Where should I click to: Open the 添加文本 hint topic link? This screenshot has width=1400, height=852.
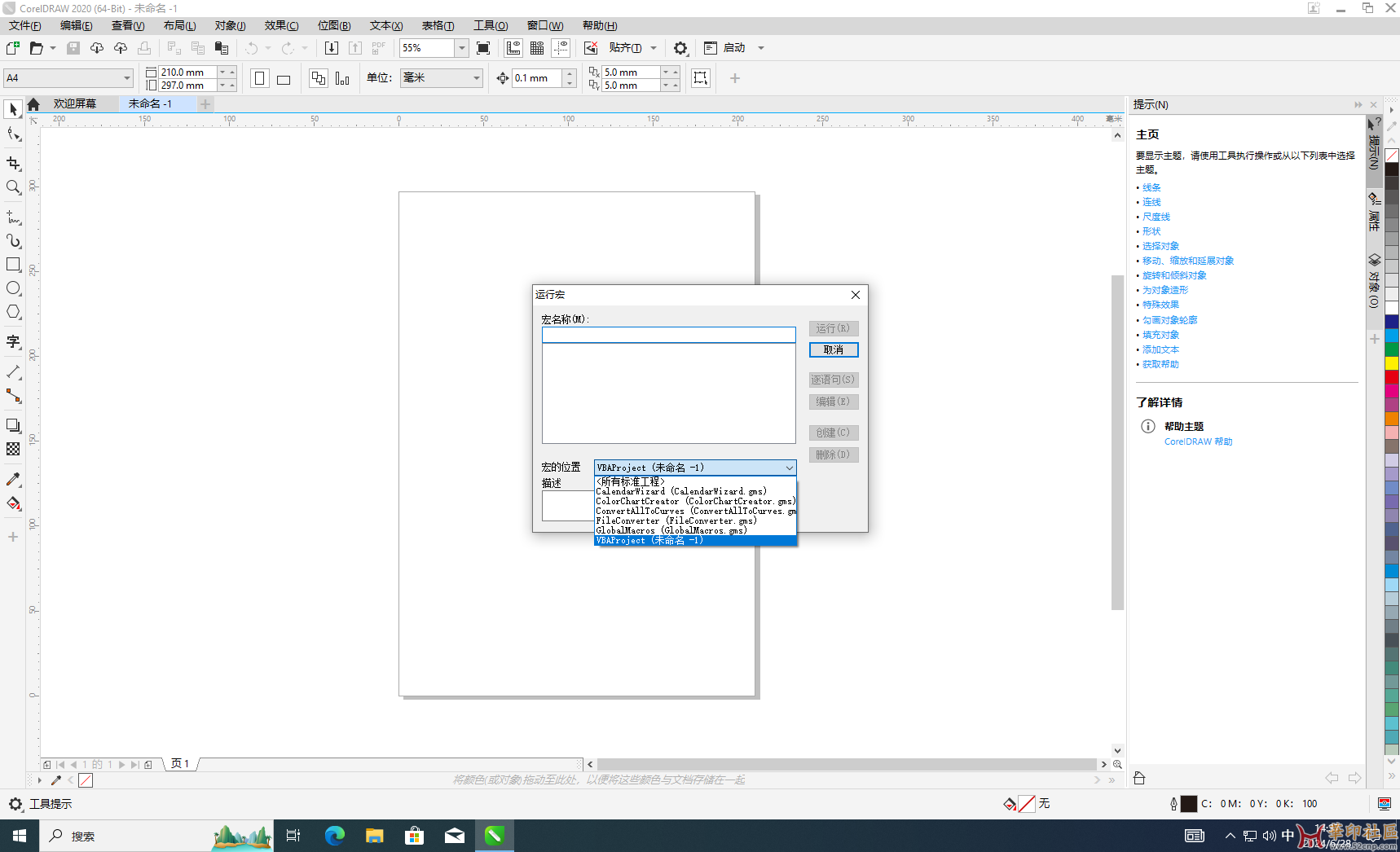click(x=1160, y=349)
